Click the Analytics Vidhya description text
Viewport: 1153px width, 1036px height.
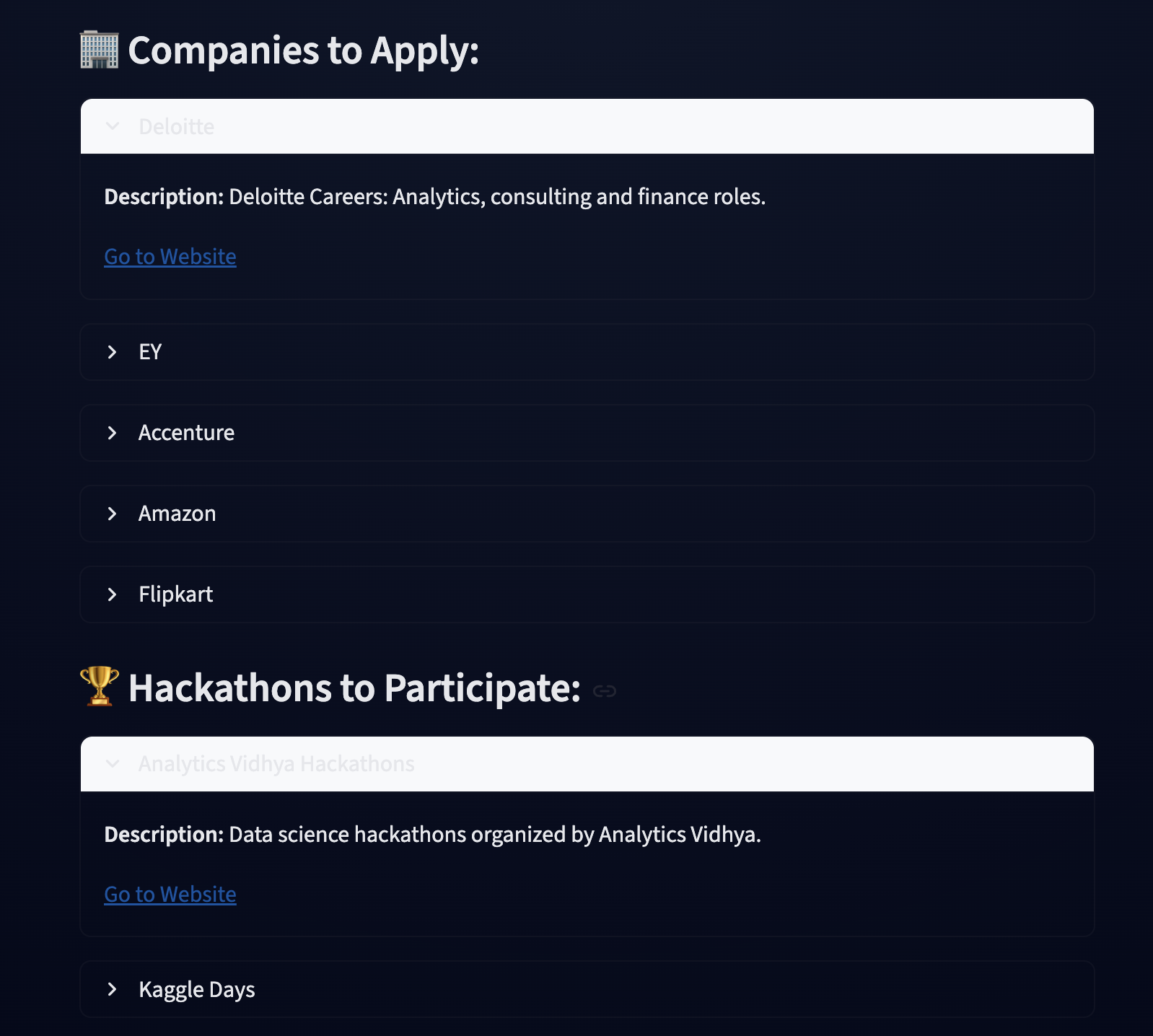433,835
